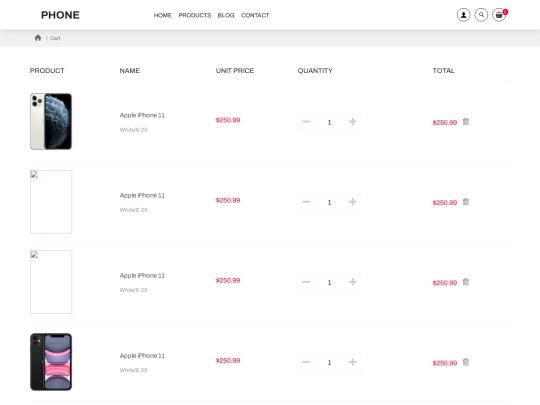Click total $250.99 of black iPhone row
Viewport: 540px width, 405px height.
click(445, 363)
